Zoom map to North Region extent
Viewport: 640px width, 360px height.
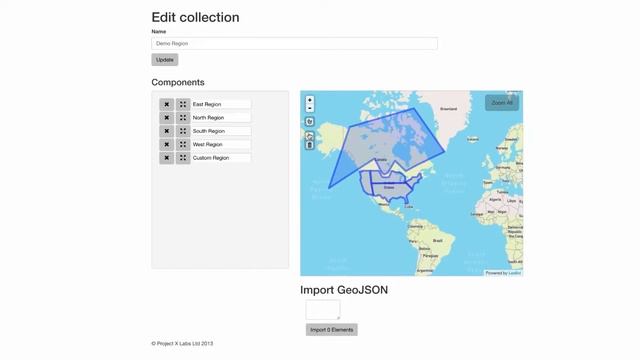(x=183, y=118)
